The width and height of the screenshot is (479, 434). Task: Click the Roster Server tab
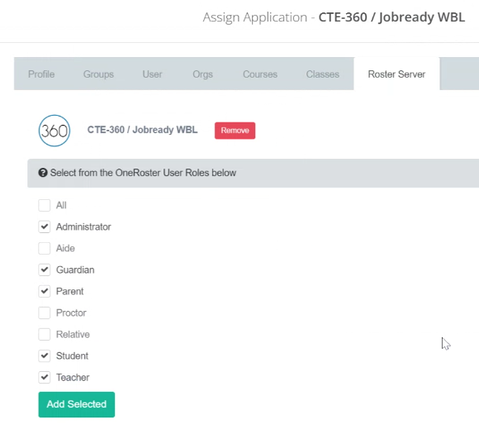point(397,74)
